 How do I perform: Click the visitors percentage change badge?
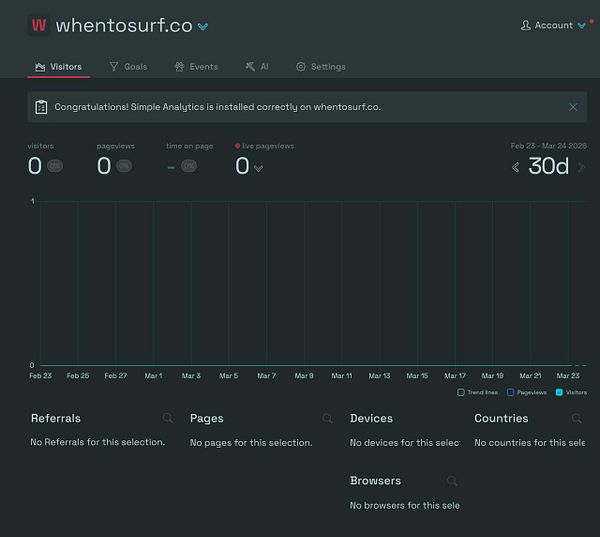click(x=55, y=166)
